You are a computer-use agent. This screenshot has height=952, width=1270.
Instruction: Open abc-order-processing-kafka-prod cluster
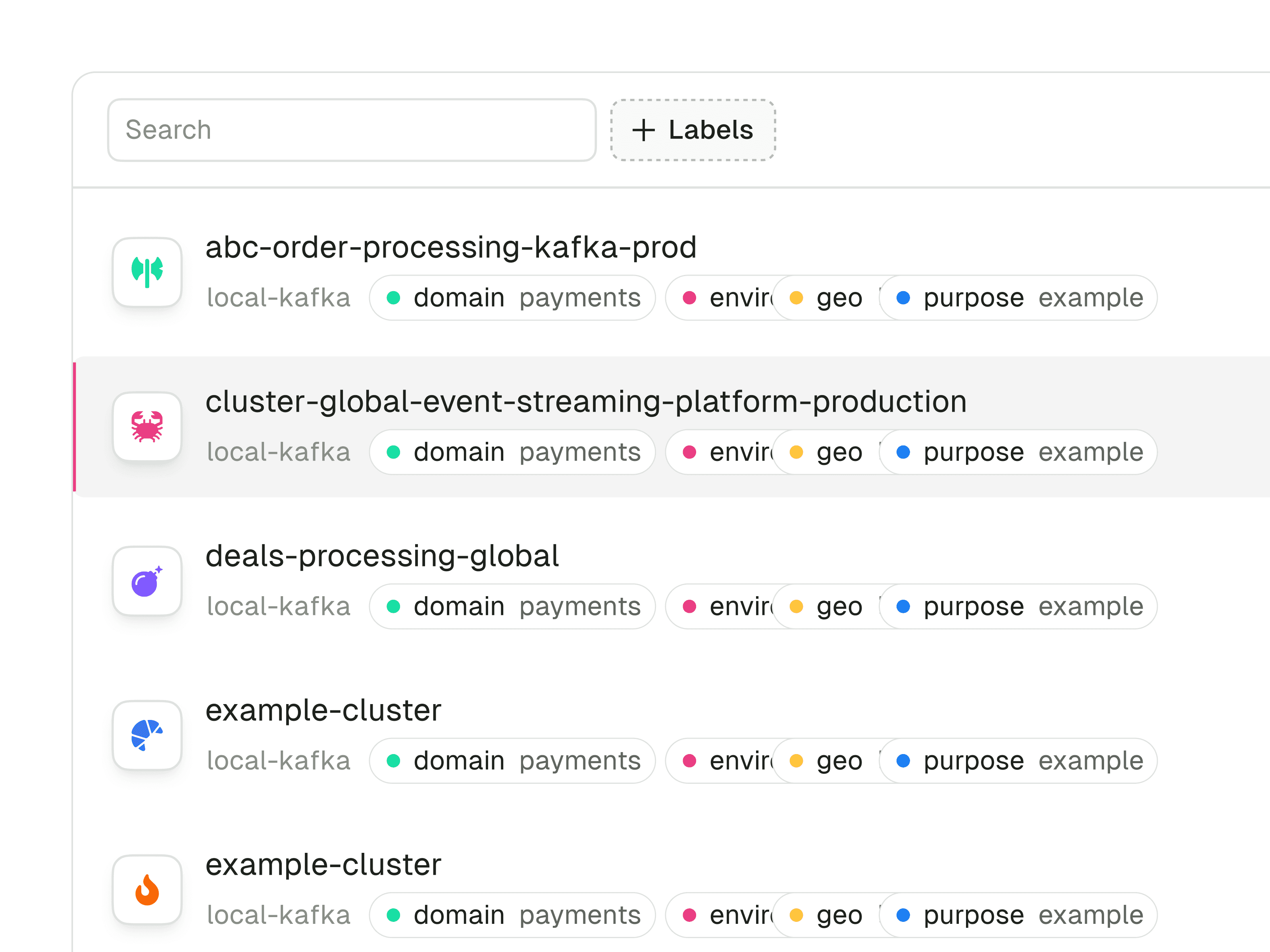(x=451, y=248)
